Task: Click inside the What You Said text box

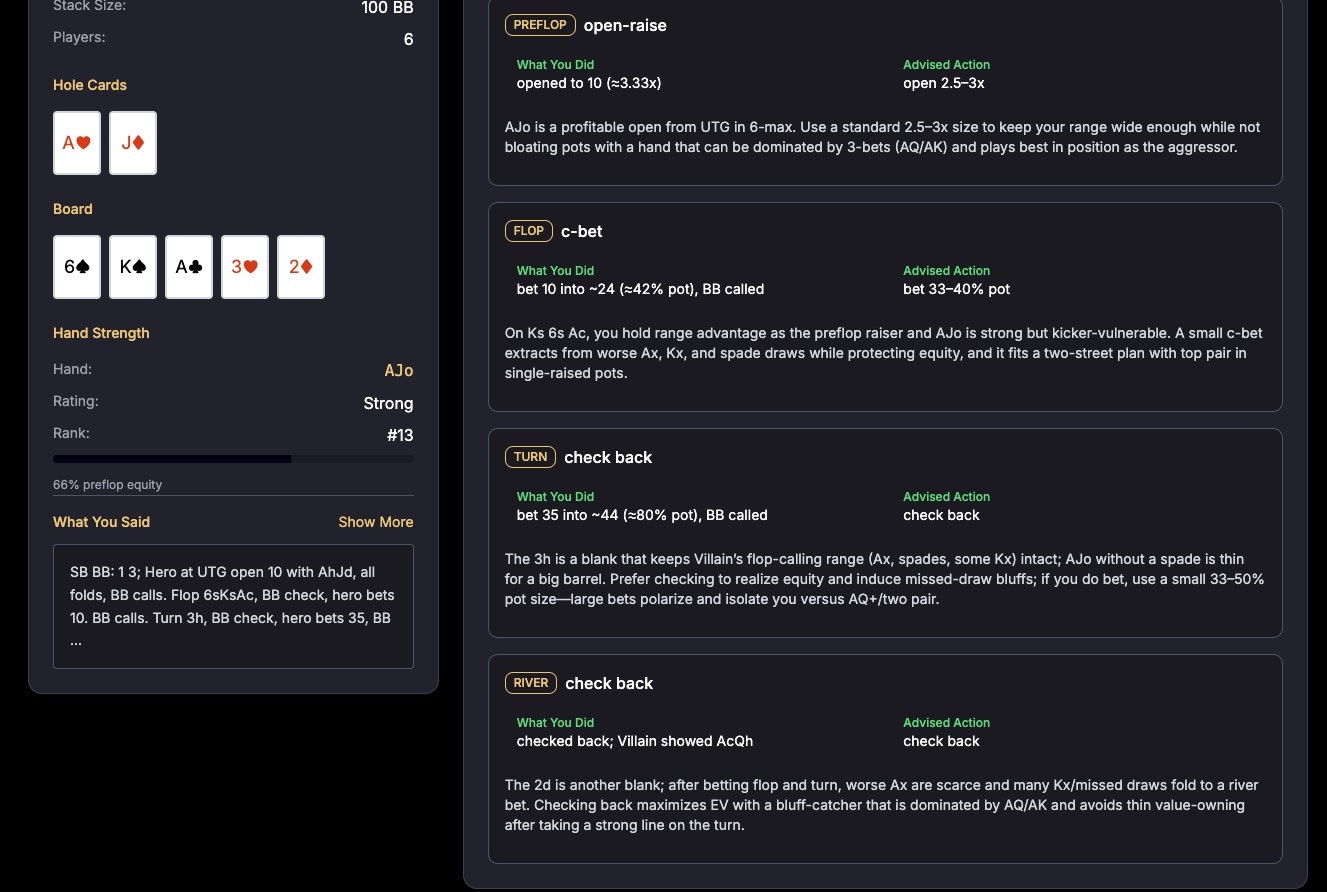Action: pos(232,605)
